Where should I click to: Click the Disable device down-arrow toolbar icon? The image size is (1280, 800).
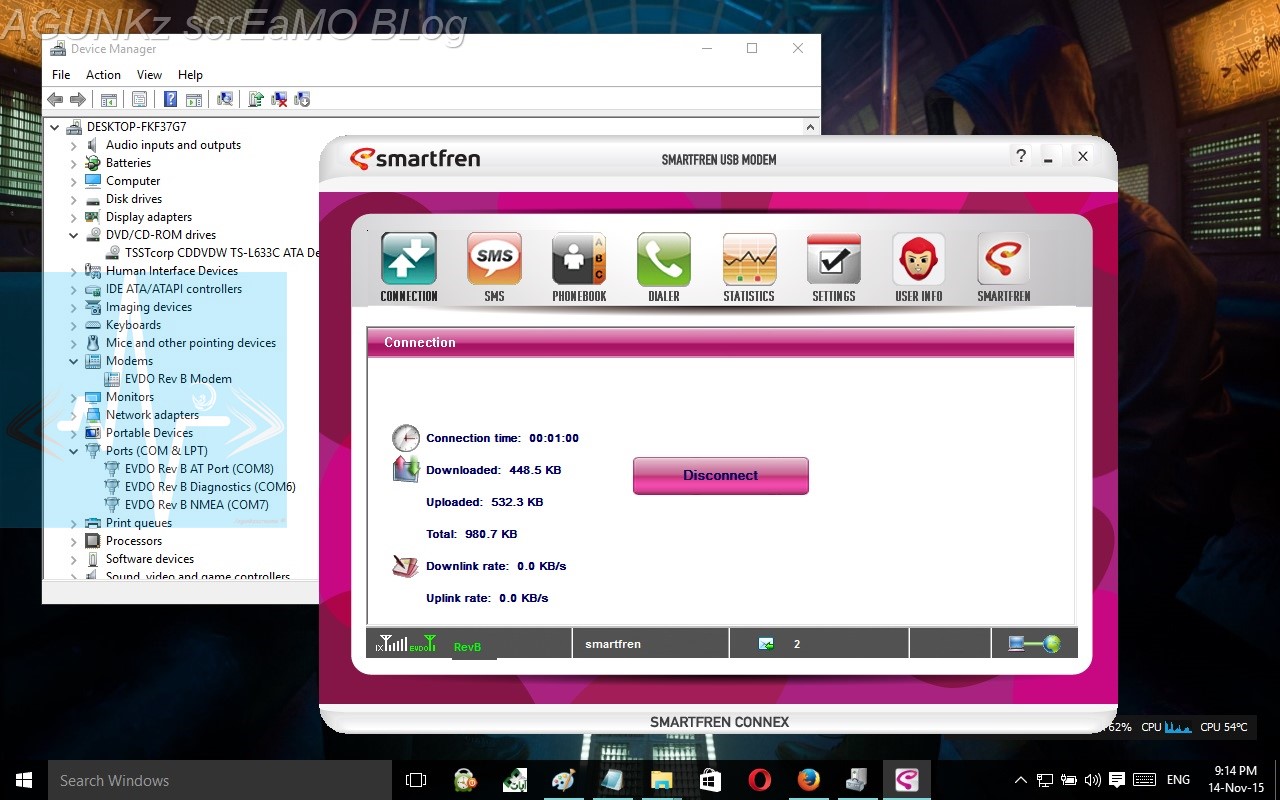click(x=302, y=99)
